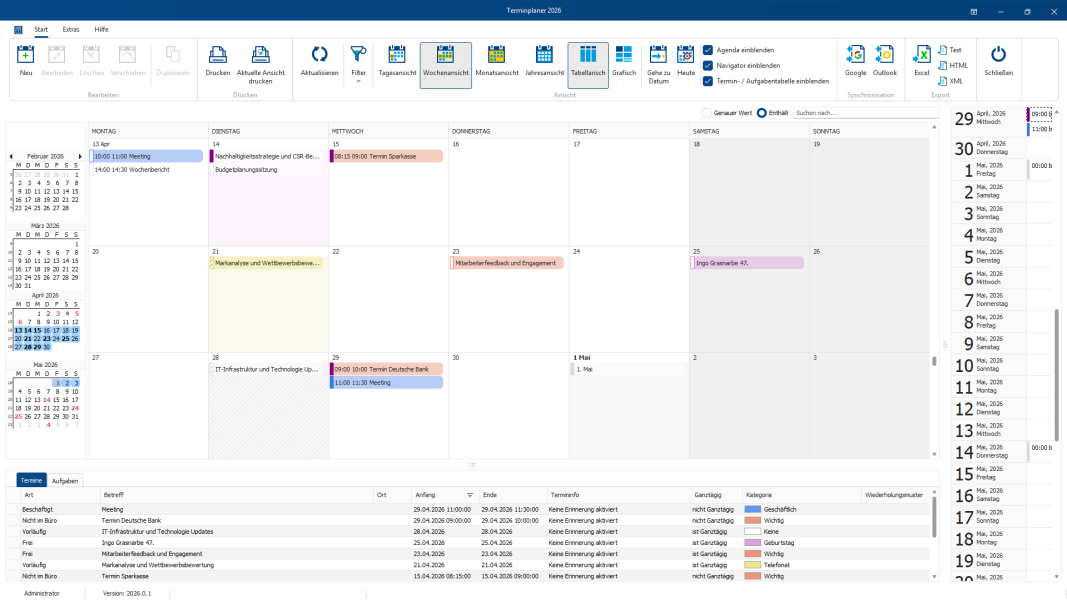The image size is (1067, 600).
Task: Switch to Tagesansicht view
Action: click(x=396, y=56)
